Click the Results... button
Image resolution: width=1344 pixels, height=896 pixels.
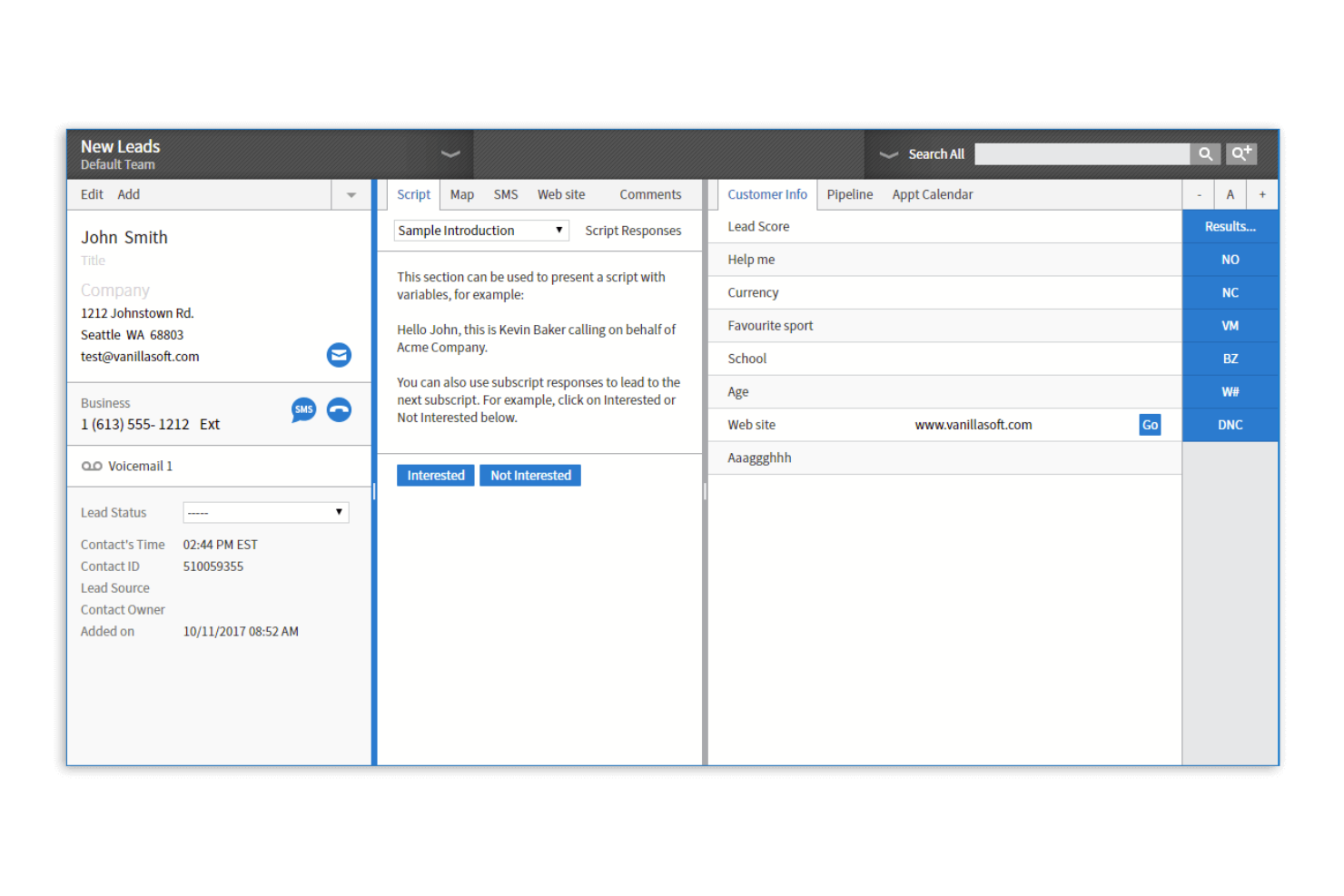point(1230,227)
